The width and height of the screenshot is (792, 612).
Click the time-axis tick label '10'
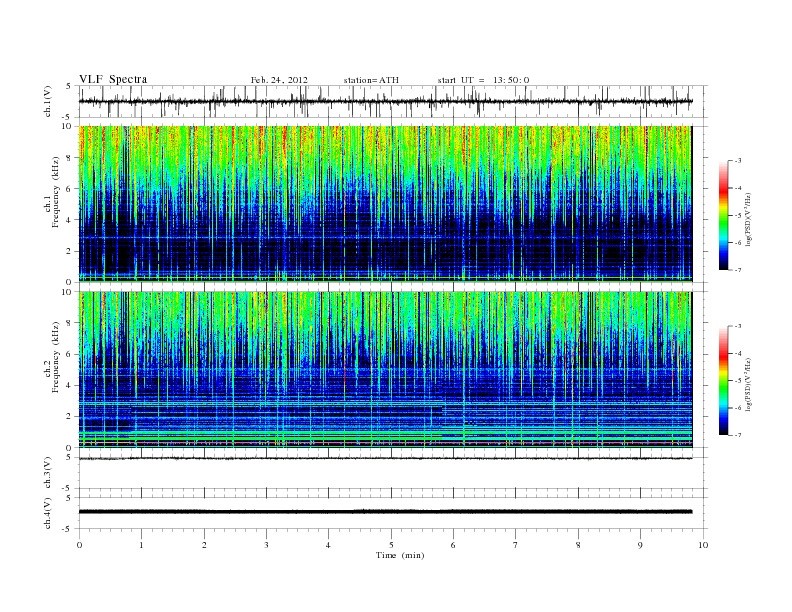tap(703, 545)
